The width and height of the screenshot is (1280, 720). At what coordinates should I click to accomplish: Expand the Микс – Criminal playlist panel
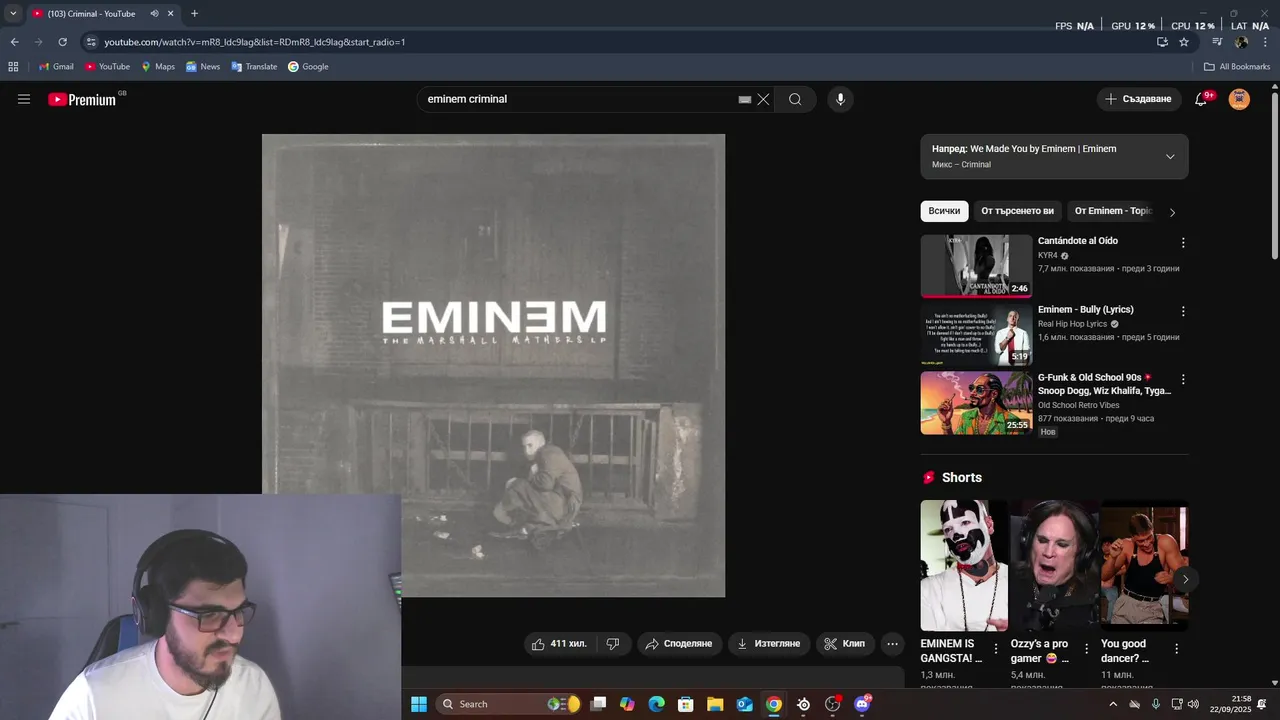[x=1170, y=157]
